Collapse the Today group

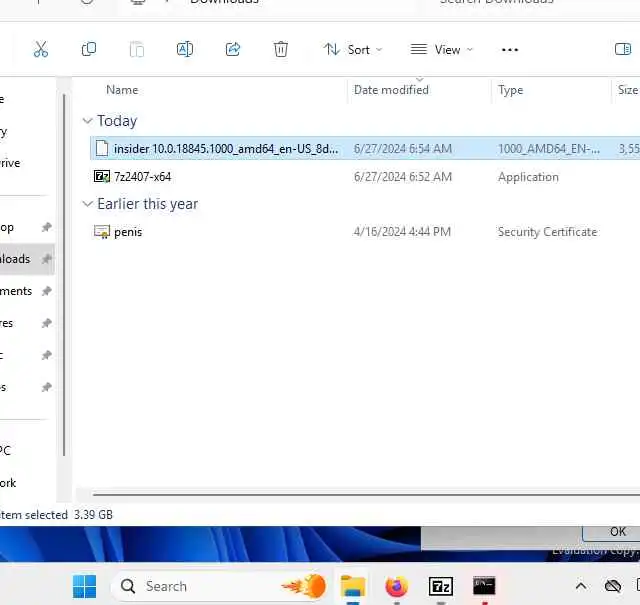pyautogui.click(x=87, y=121)
